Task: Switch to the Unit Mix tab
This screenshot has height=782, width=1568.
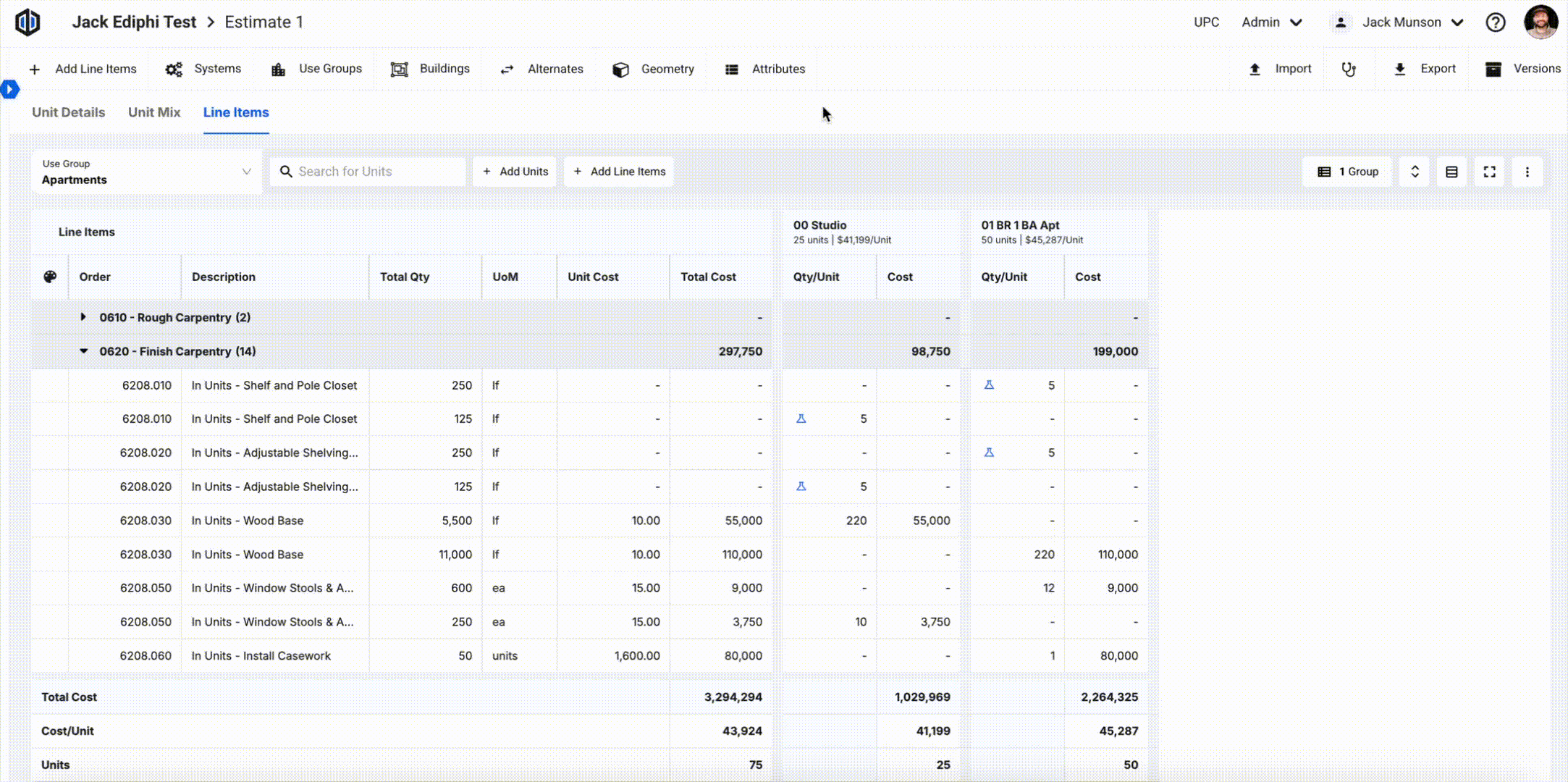Action: [x=154, y=112]
